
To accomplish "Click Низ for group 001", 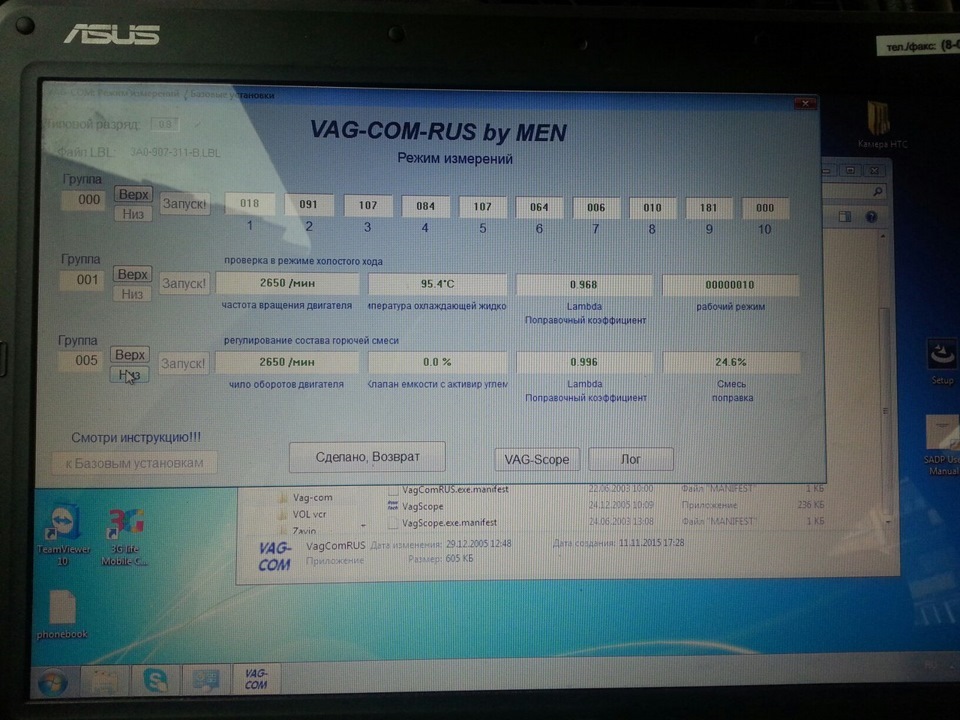I will tap(132, 294).
